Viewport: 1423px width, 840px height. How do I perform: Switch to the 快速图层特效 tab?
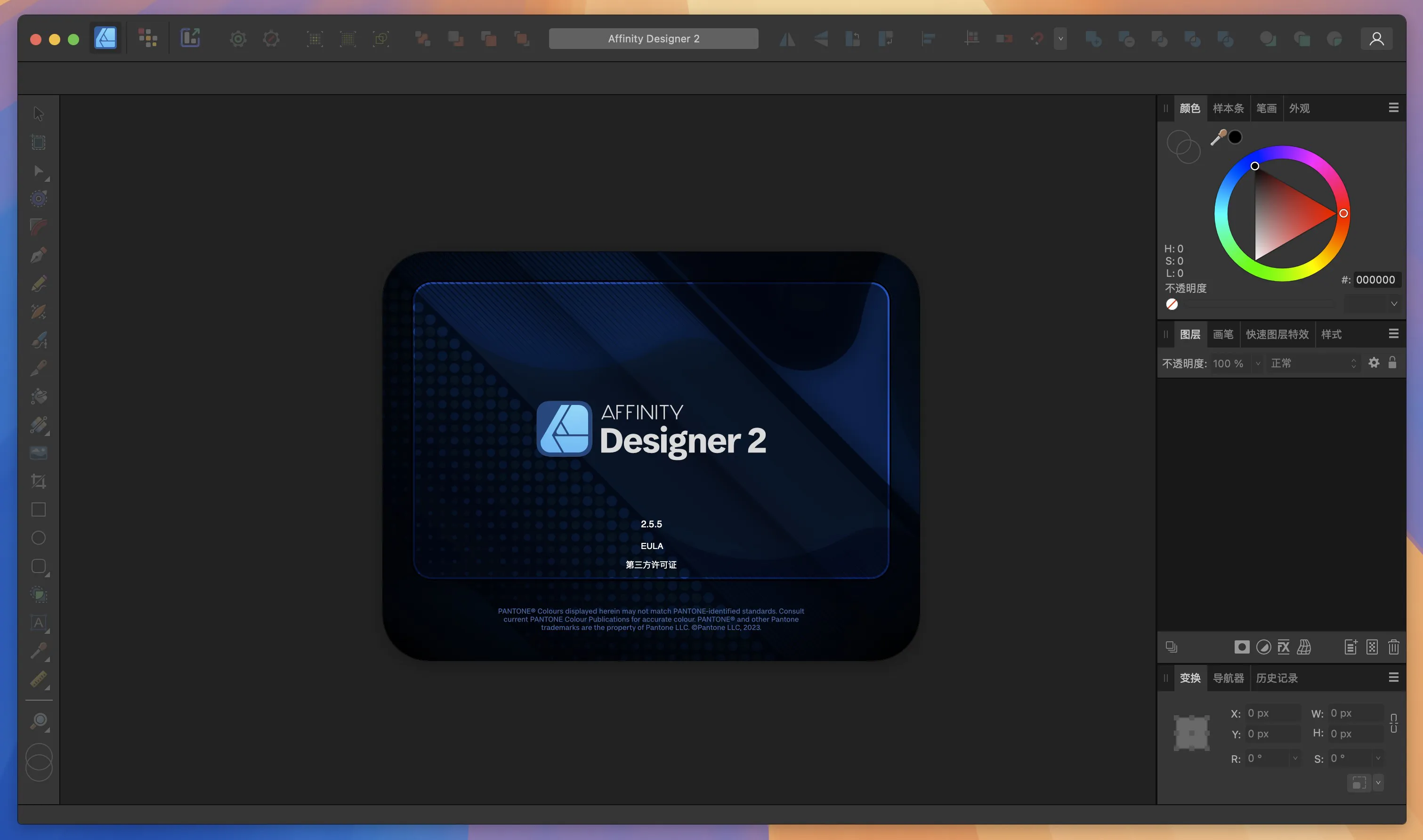point(1277,334)
